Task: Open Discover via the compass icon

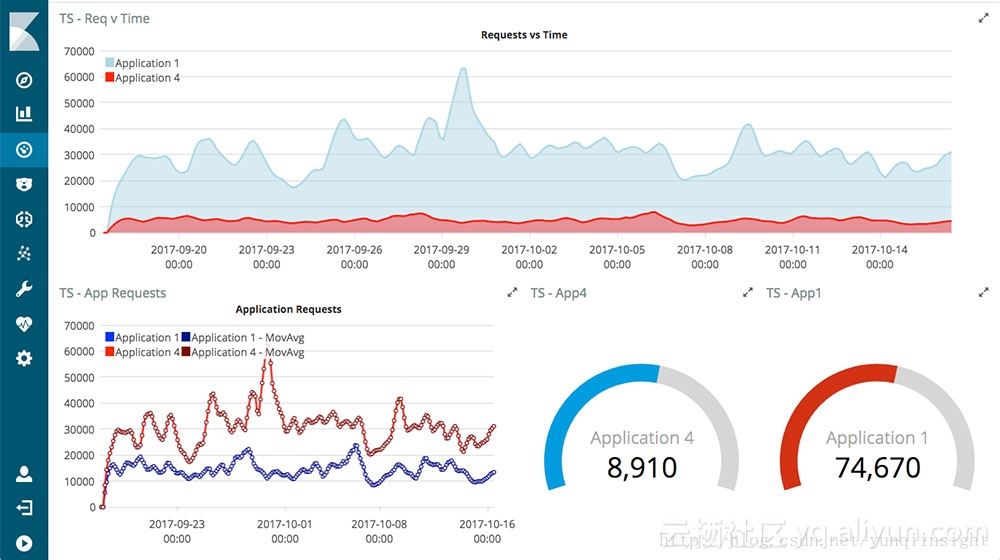Action: click(24, 80)
